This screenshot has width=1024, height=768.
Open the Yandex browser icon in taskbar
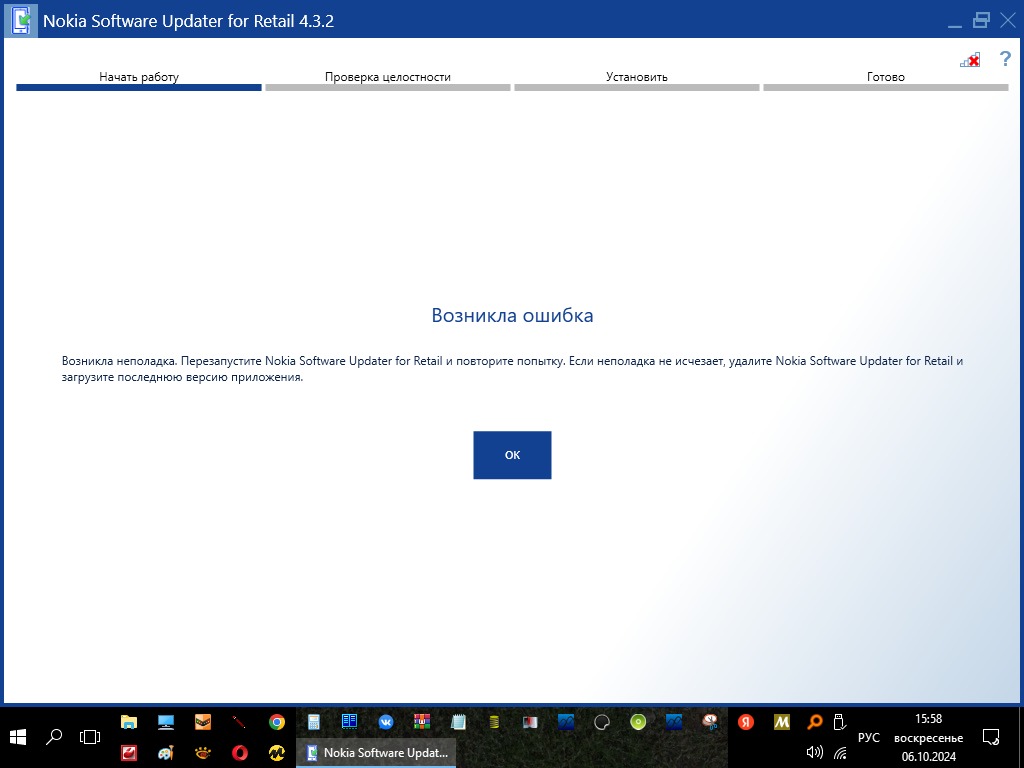(746, 722)
